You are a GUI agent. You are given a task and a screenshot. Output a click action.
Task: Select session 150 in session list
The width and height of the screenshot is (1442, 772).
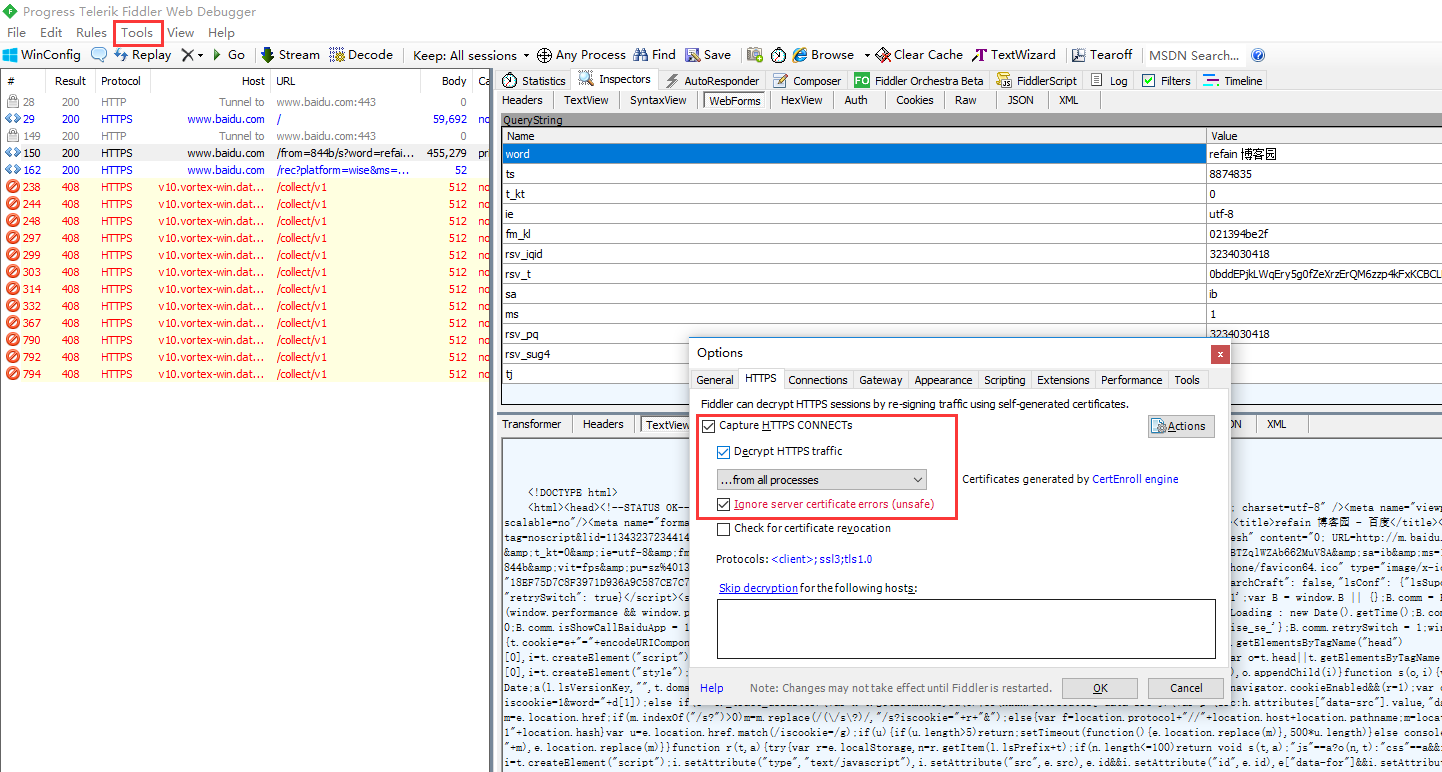coord(245,153)
